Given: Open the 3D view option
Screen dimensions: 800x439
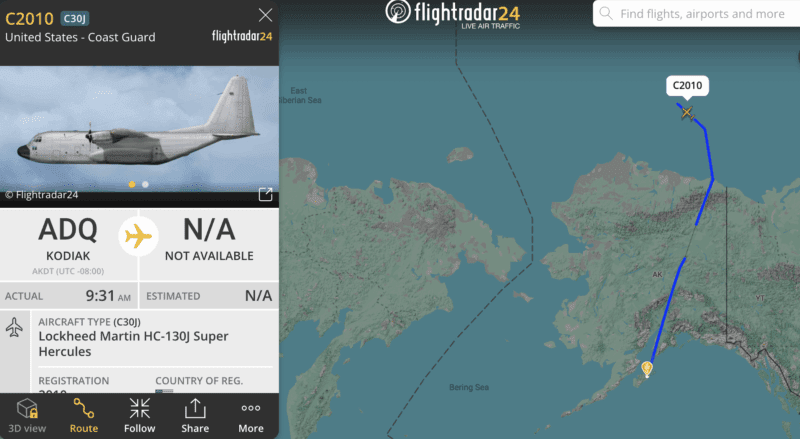Looking at the screenshot, I should [27, 416].
